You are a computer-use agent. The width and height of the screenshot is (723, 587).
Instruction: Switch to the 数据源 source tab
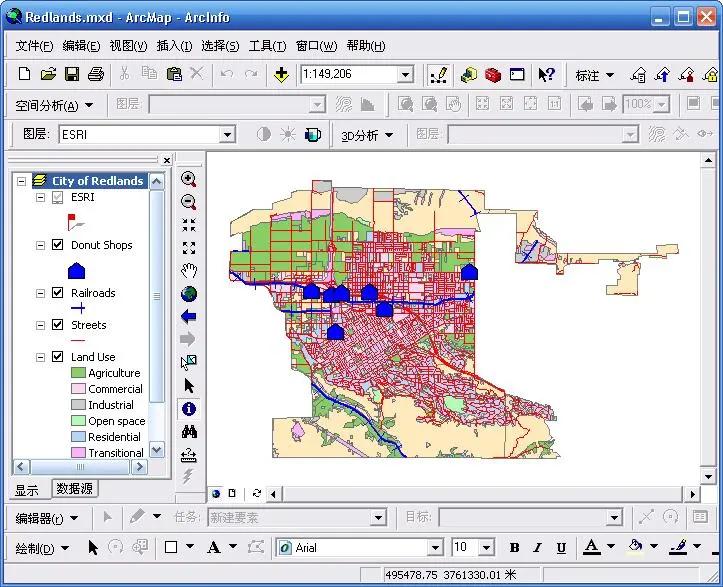point(75,489)
